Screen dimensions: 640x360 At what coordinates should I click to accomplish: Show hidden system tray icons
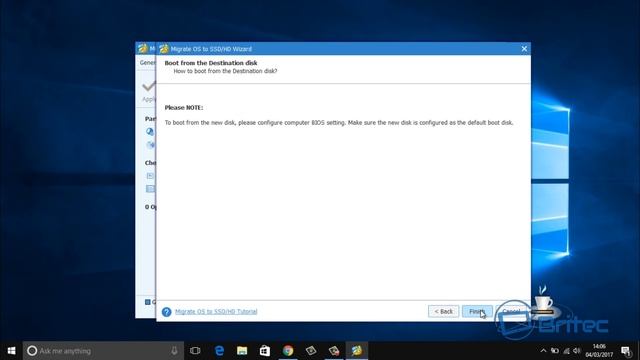click(x=543, y=351)
